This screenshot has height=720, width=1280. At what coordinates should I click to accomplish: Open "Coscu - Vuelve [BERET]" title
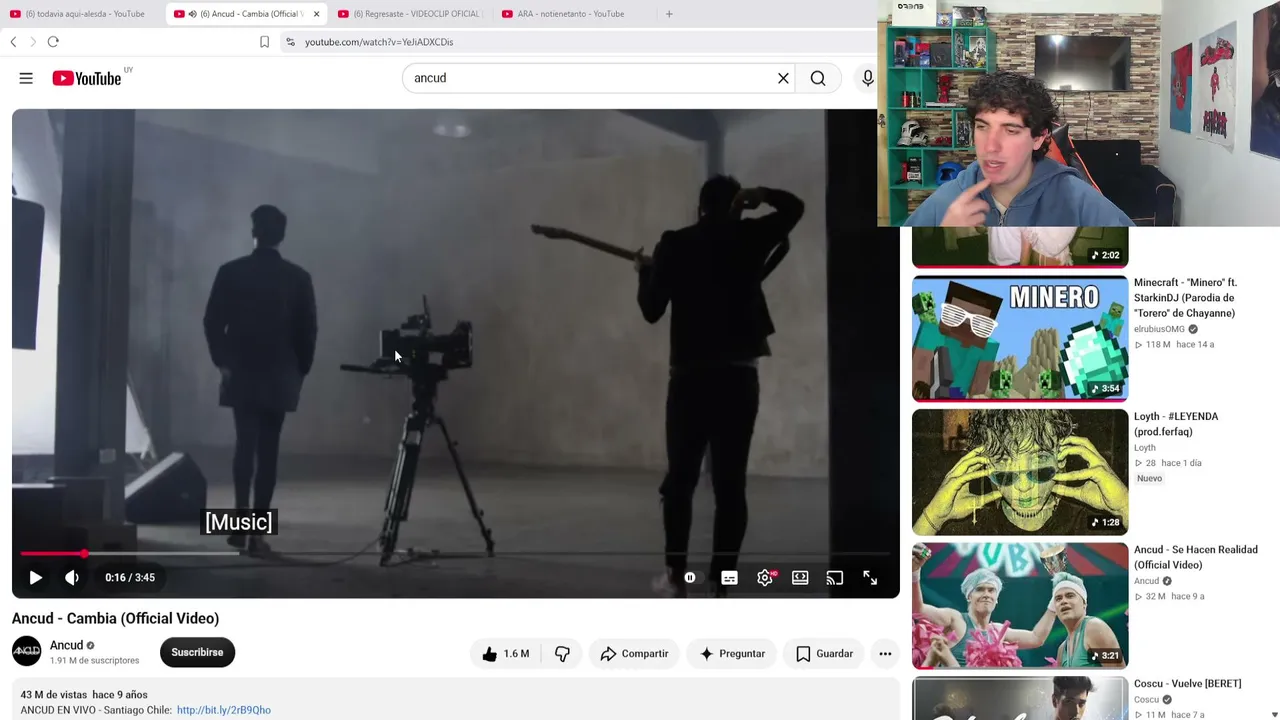(1187, 684)
